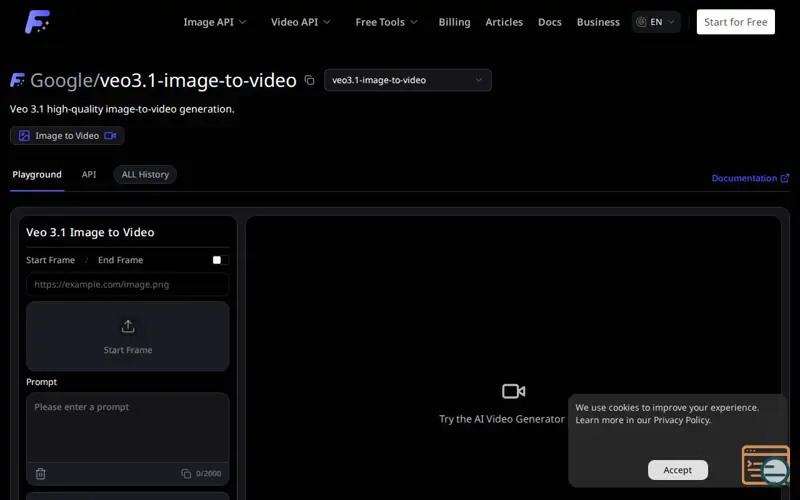
Task: Open the EN language selector
Action: pyautogui.click(x=656, y=22)
